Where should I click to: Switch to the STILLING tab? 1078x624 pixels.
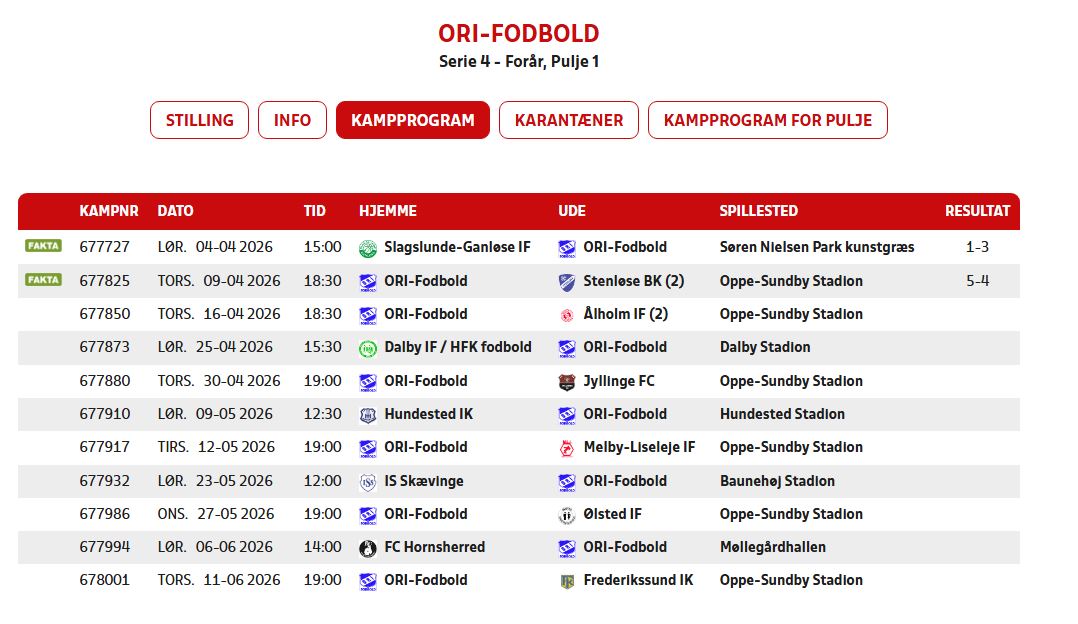pos(199,120)
